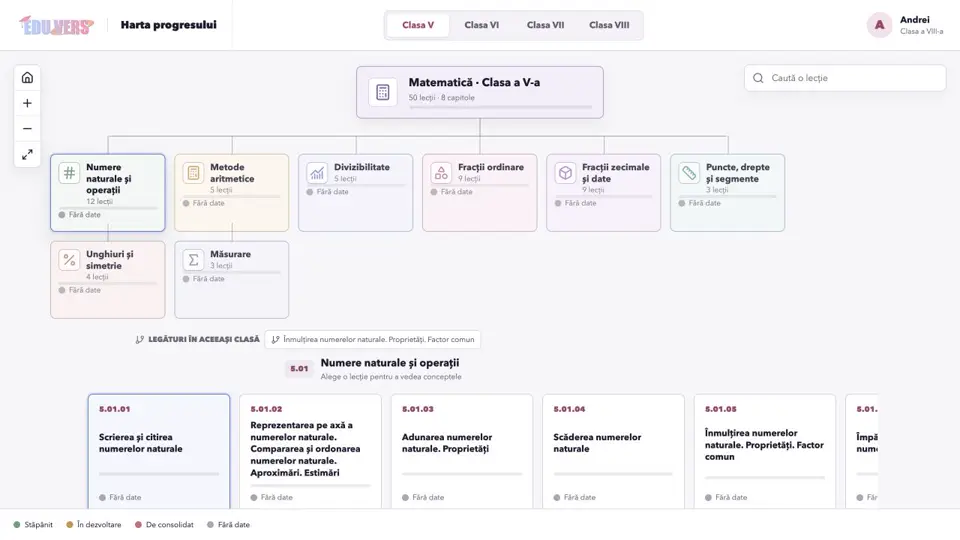Click the calculator icon in Matematică card
The image size is (960, 540).
[383, 92]
